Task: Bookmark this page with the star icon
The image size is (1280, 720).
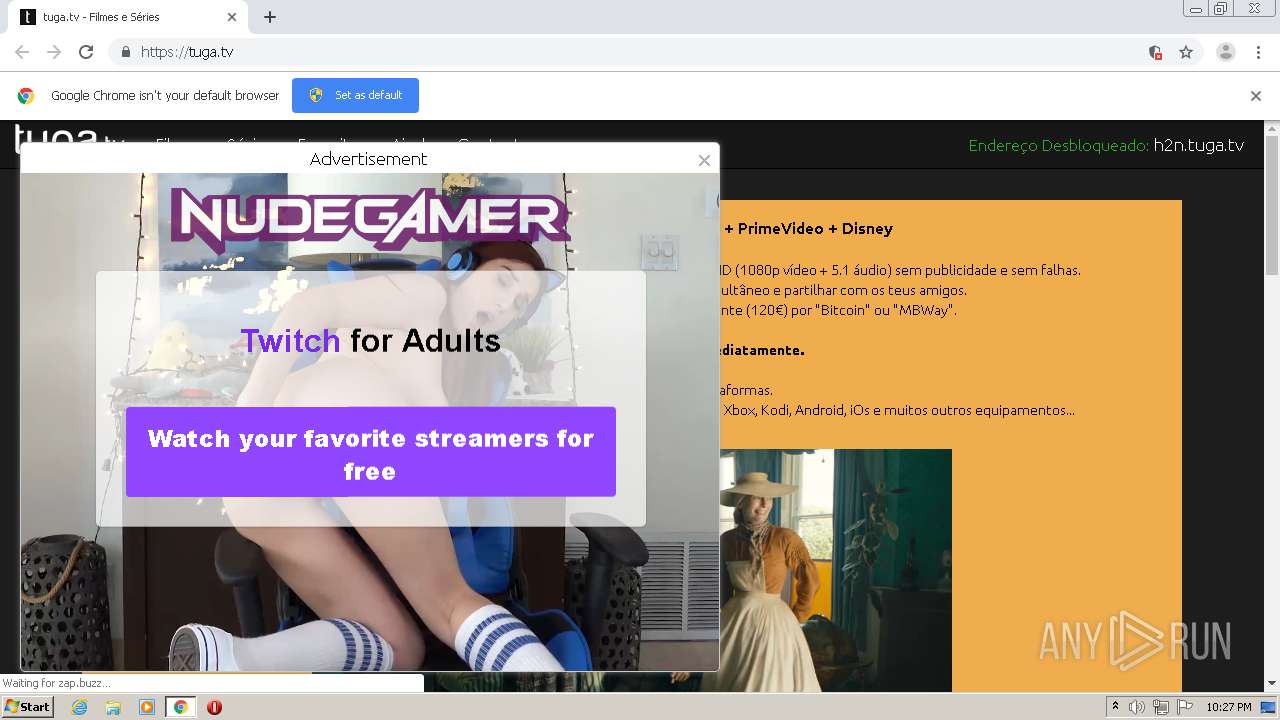Action: point(1186,52)
